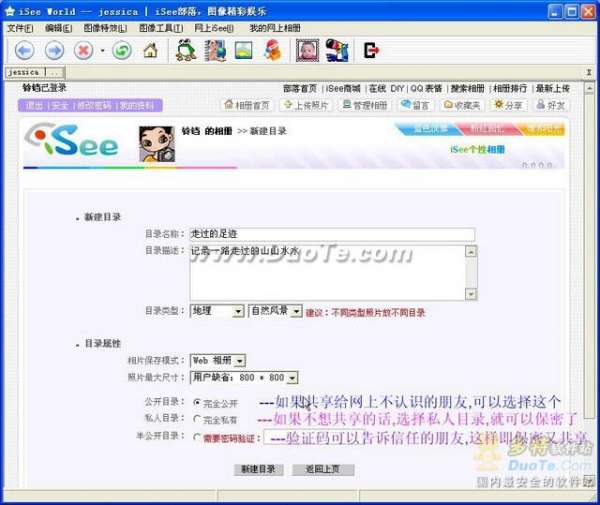Viewport: 600px width, 505px height.
Task: Click the Forward arrow toolbar button
Action: coord(54,50)
